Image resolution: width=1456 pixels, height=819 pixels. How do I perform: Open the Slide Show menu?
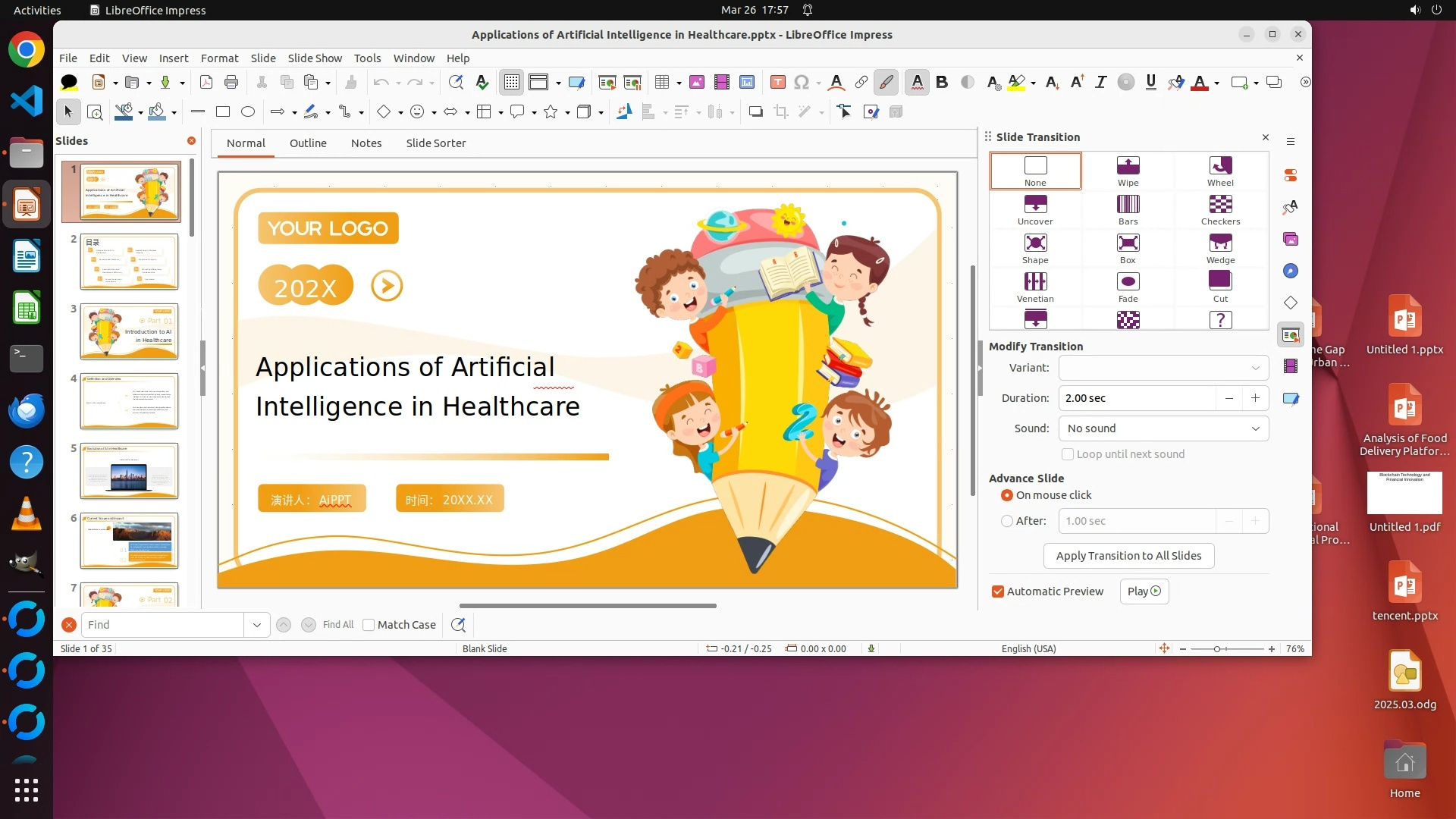coord(314,58)
